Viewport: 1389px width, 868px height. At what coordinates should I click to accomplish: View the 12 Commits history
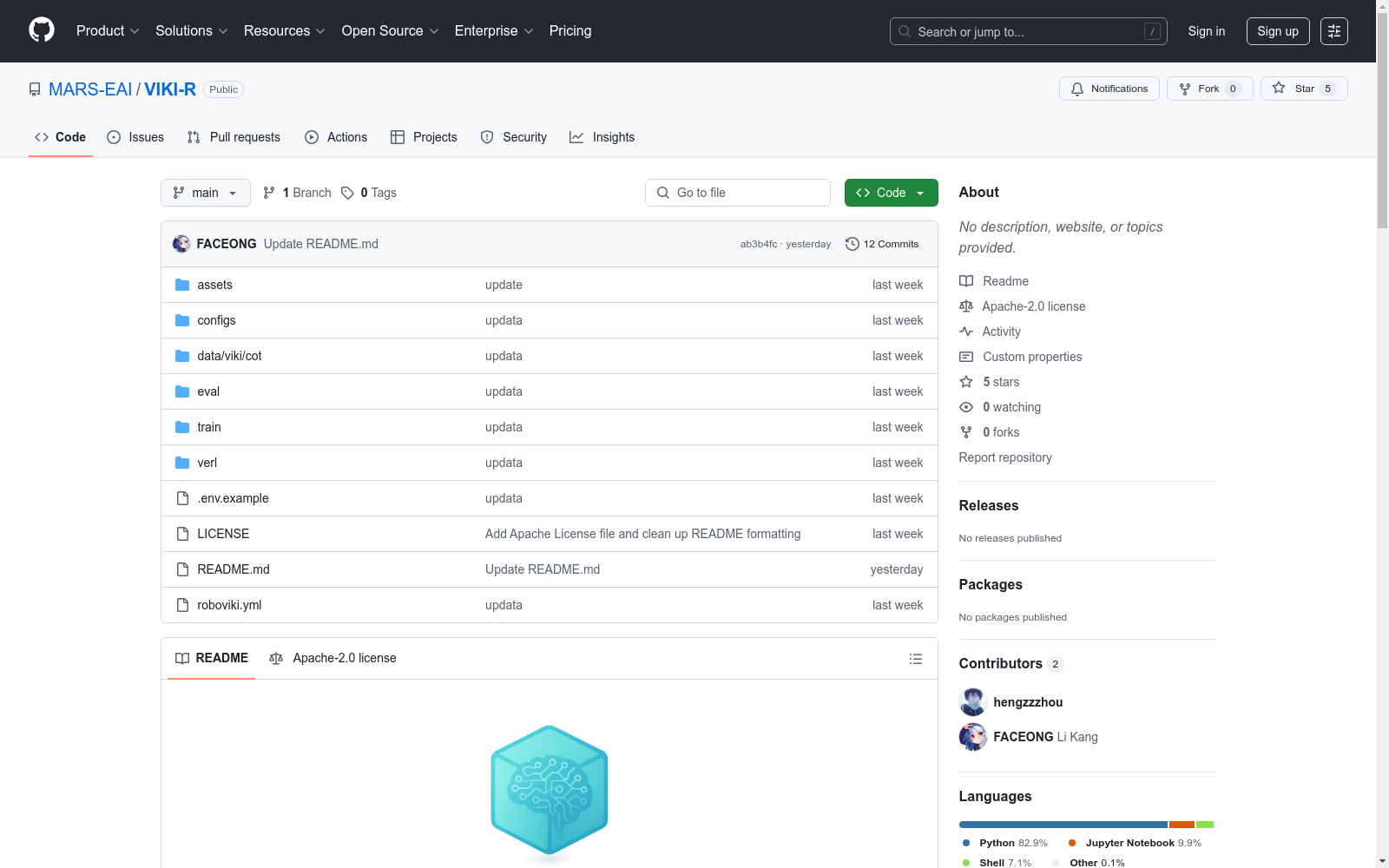(882, 244)
